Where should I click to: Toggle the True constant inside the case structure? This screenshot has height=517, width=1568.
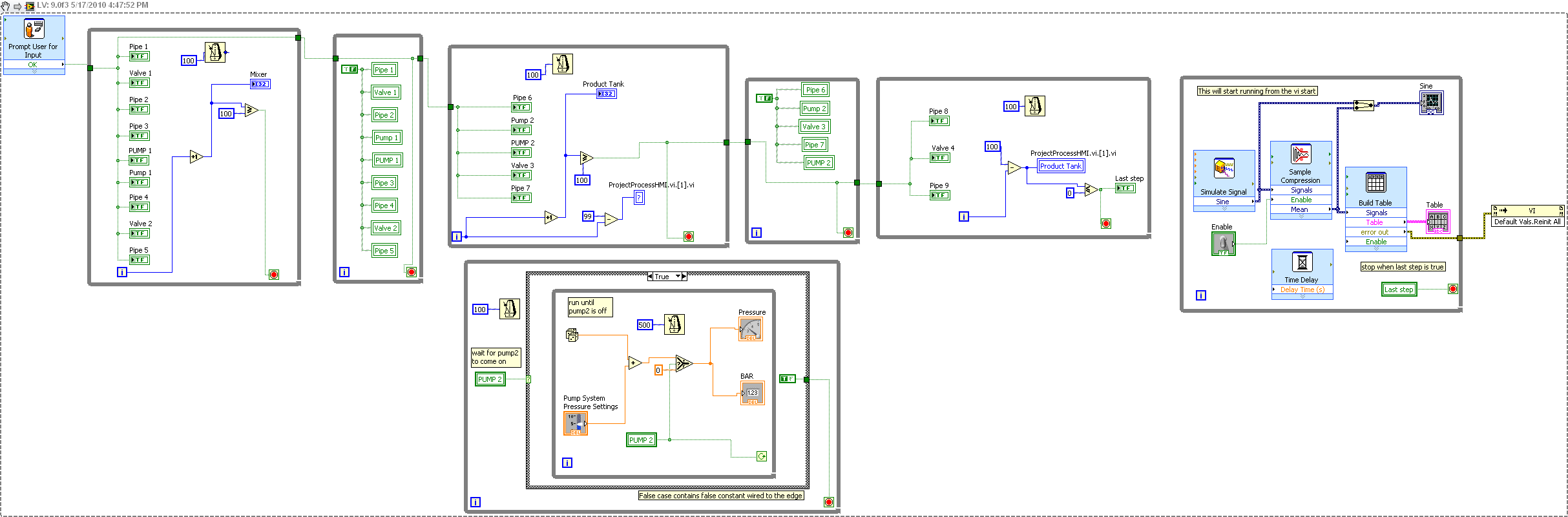(x=788, y=379)
